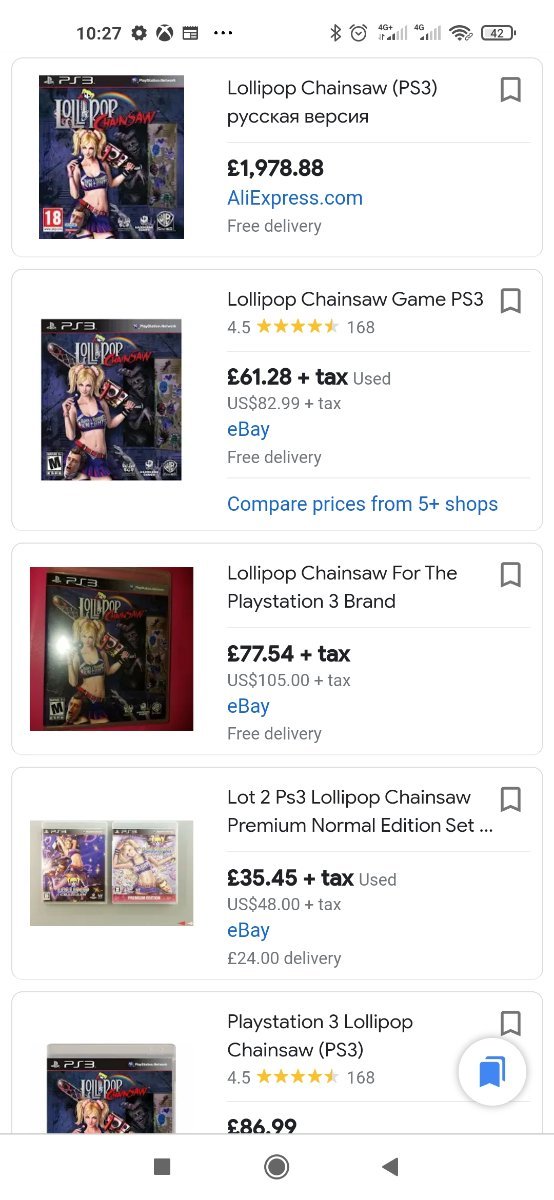Bookmark the AliExpress Lollipop Chainsaw listing

tap(510, 90)
